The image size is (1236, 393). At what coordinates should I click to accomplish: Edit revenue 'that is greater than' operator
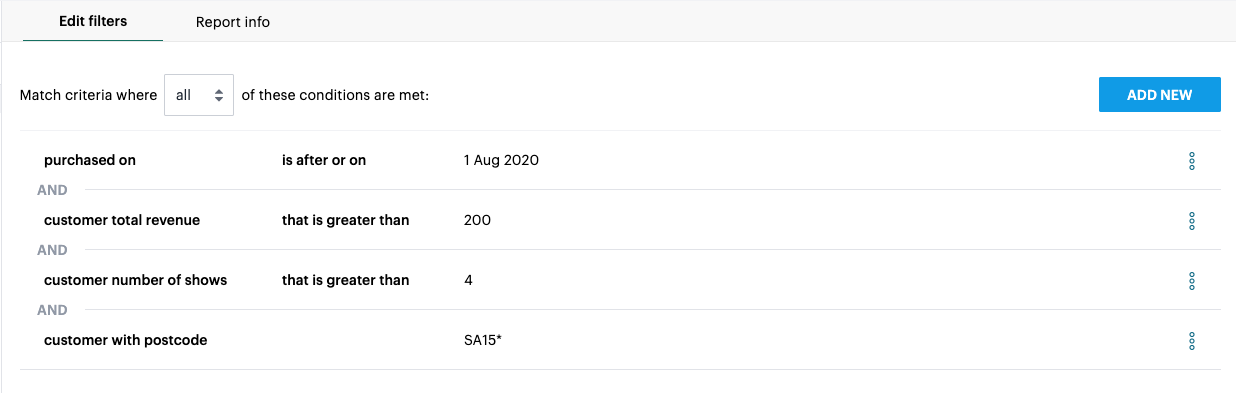pos(346,220)
